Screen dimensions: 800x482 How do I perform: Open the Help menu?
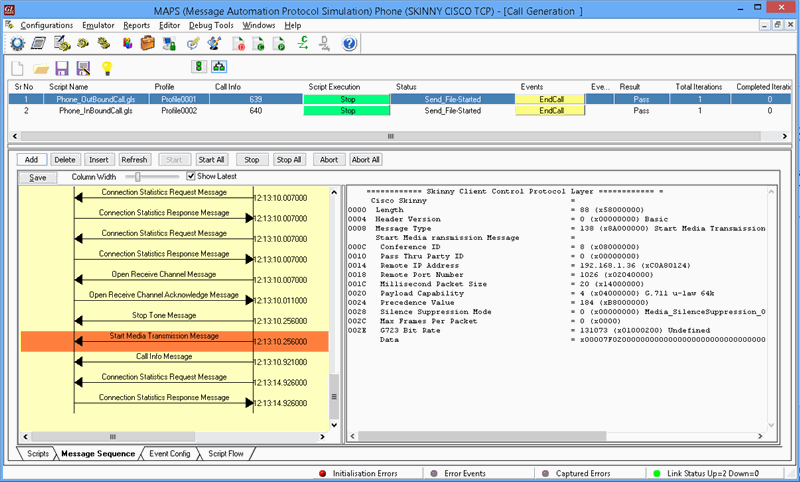click(292, 25)
